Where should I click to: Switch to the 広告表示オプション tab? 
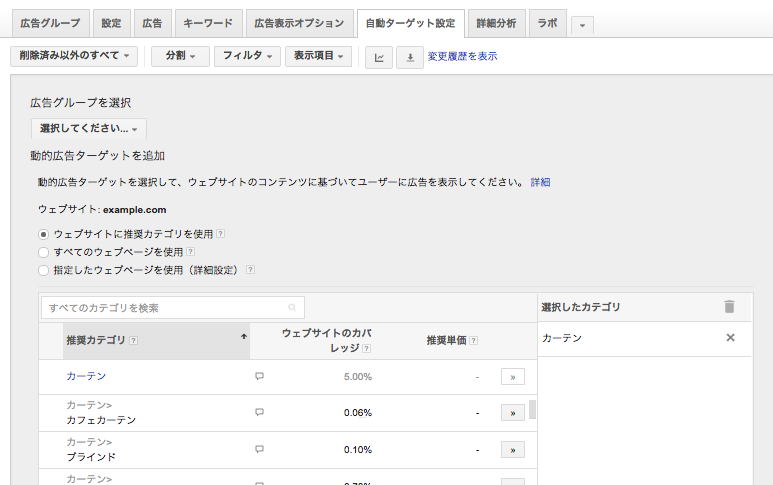coord(299,23)
